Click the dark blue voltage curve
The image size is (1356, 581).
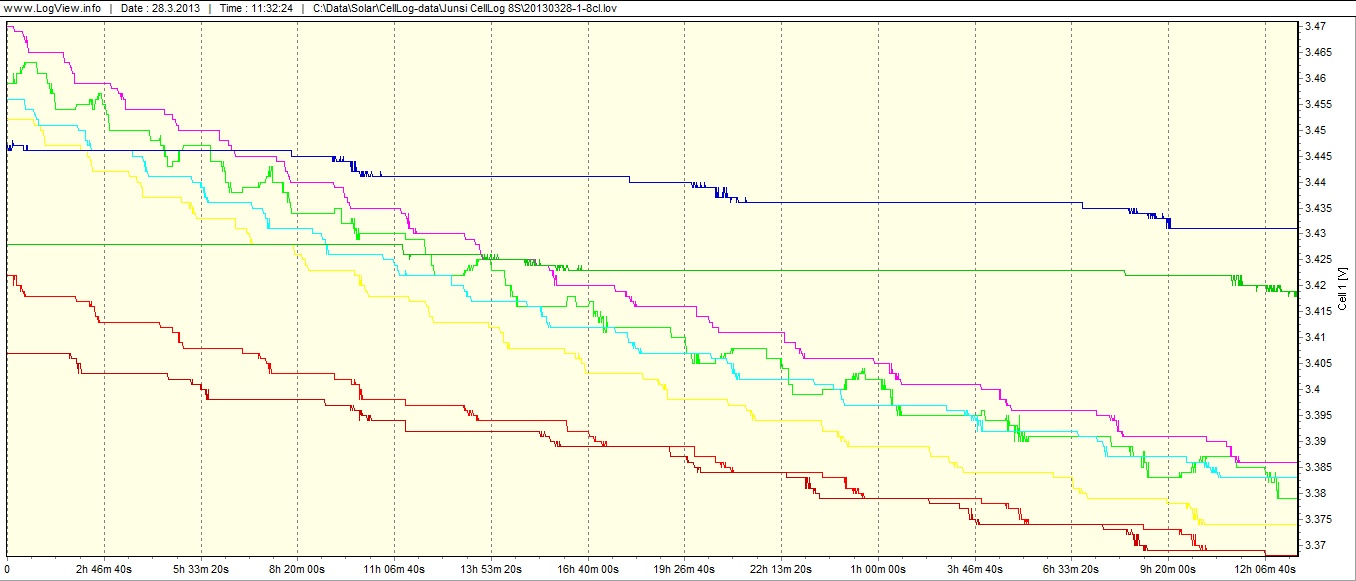[x=500, y=176]
